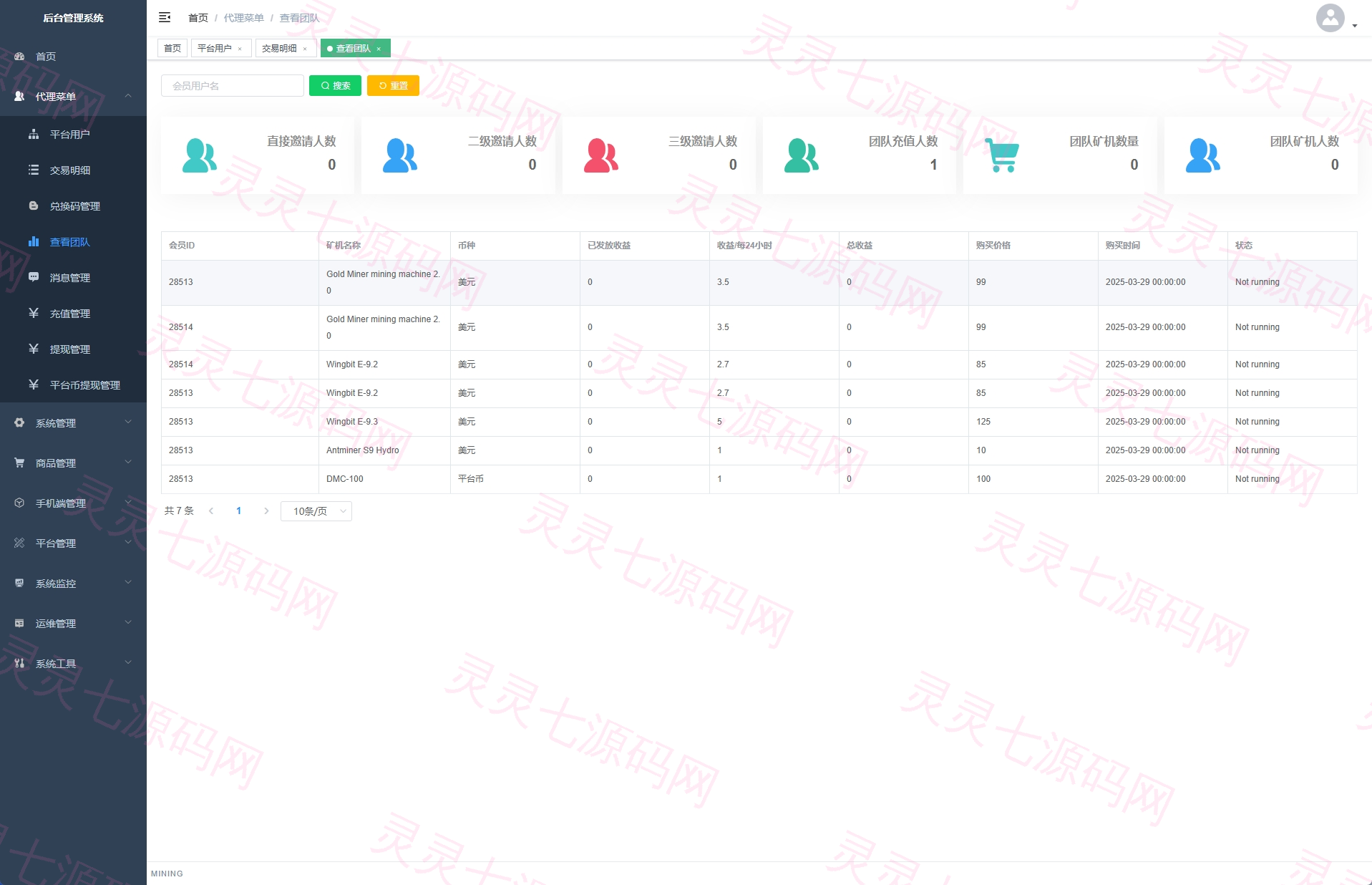Click the 团队矿机数量 shopping cart icon

pyautogui.click(x=1002, y=155)
